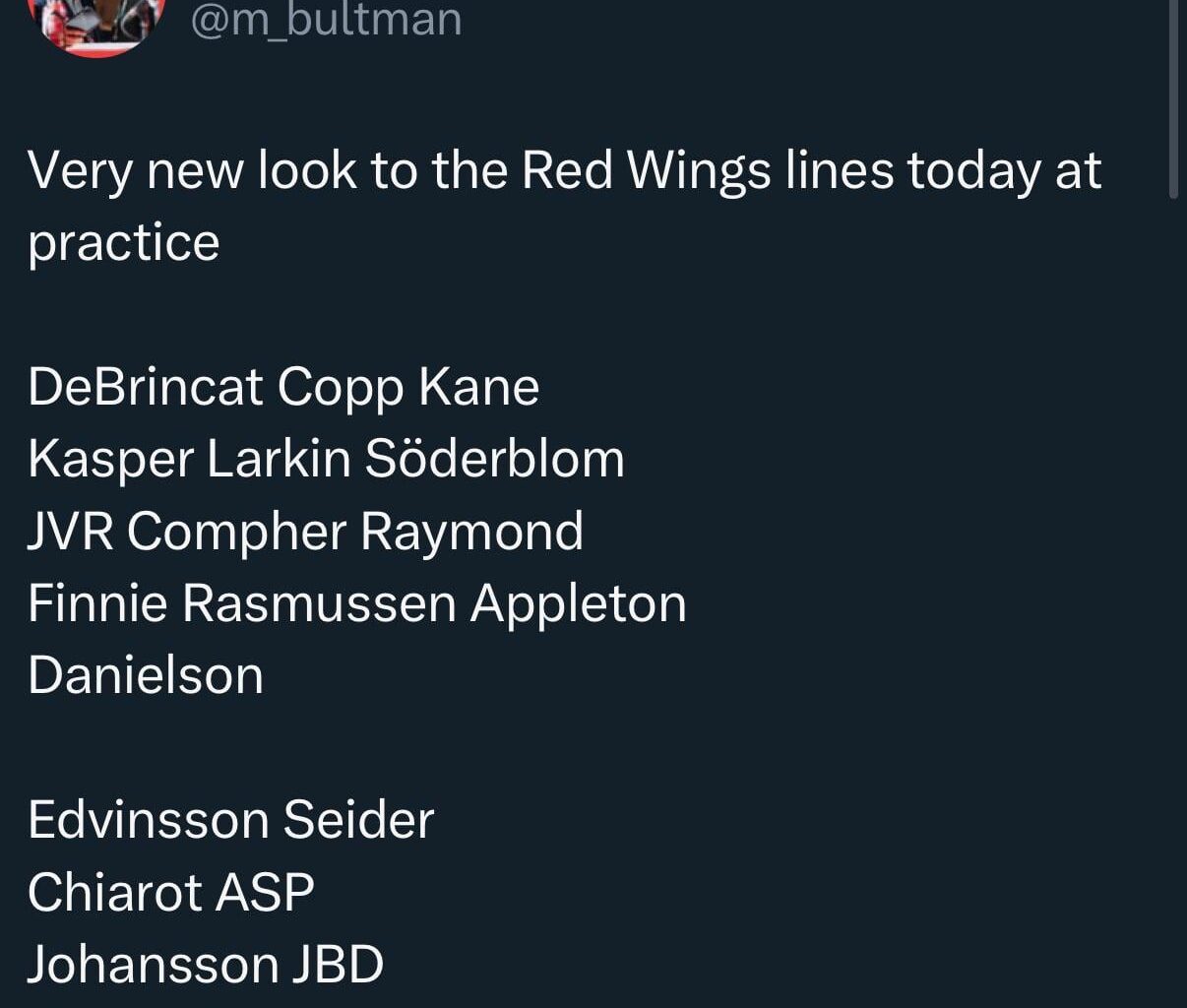1187x1008 pixels.
Task: Select the name 'Söderblom'
Action: pyautogui.click(x=494, y=459)
